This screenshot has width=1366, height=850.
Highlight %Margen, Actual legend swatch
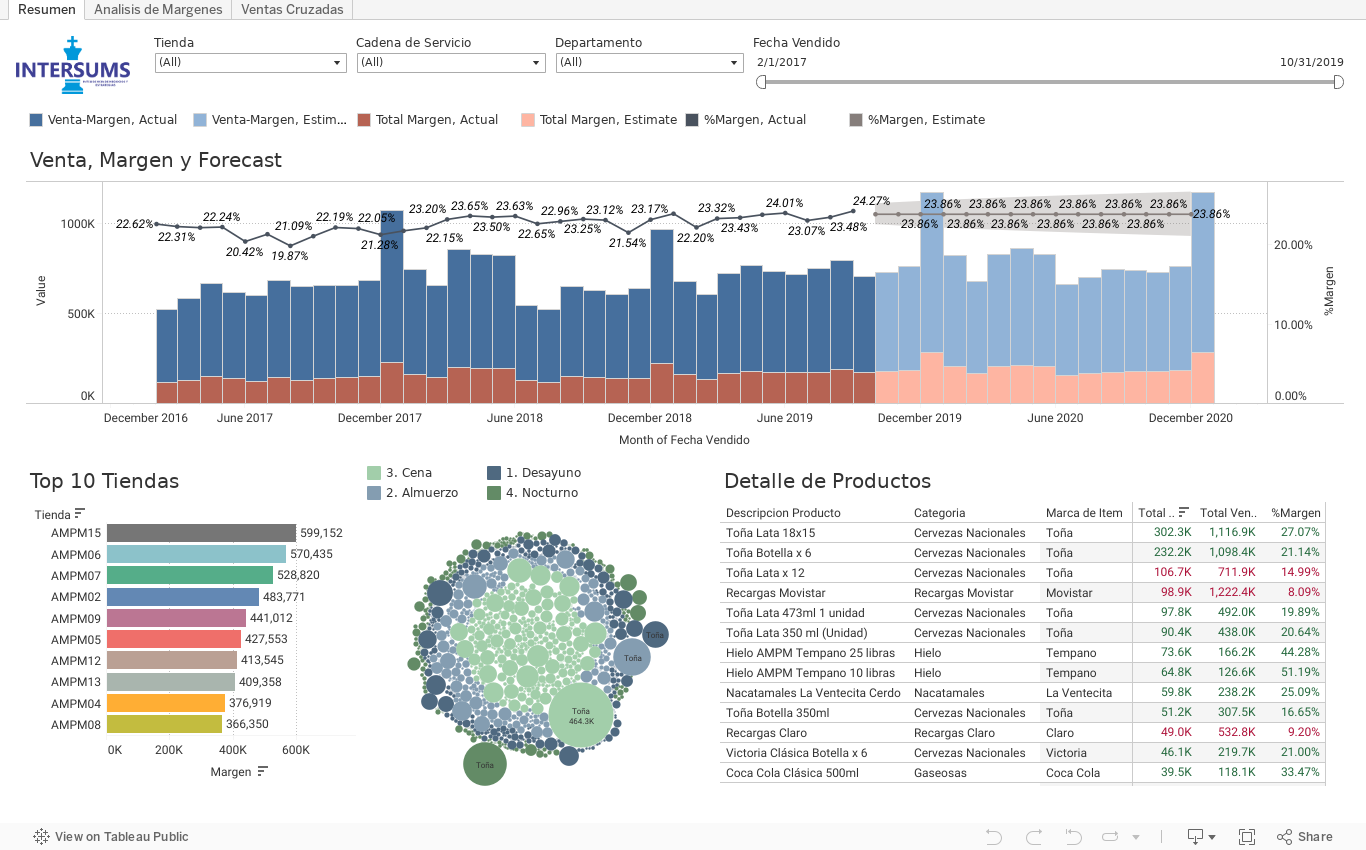(x=692, y=120)
